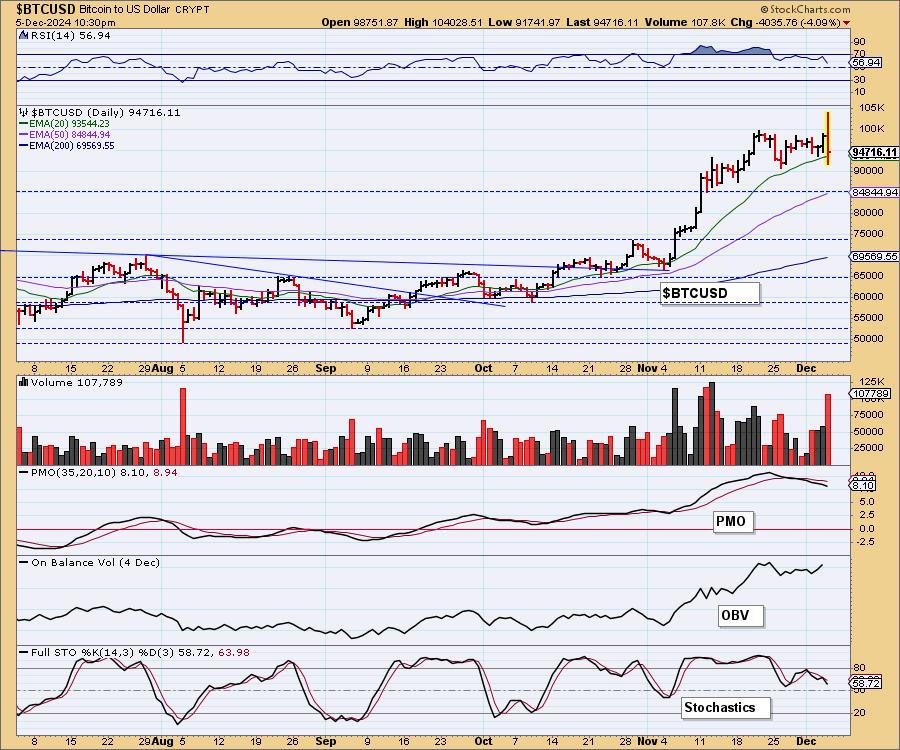Image resolution: width=900 pixels, height=750 pixels.
Task: Click the 107789 volume tag on right axis
Action: click(x=871, y=394)
